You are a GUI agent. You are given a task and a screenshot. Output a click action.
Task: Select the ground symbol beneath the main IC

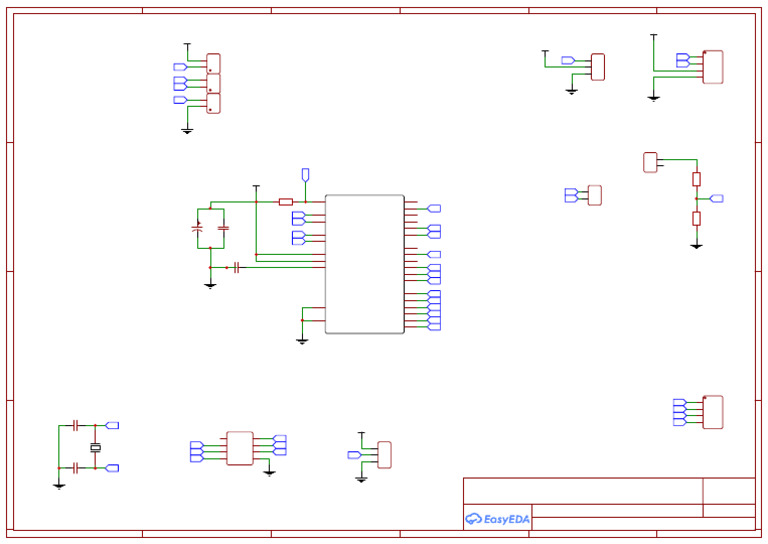pos(302,341)
